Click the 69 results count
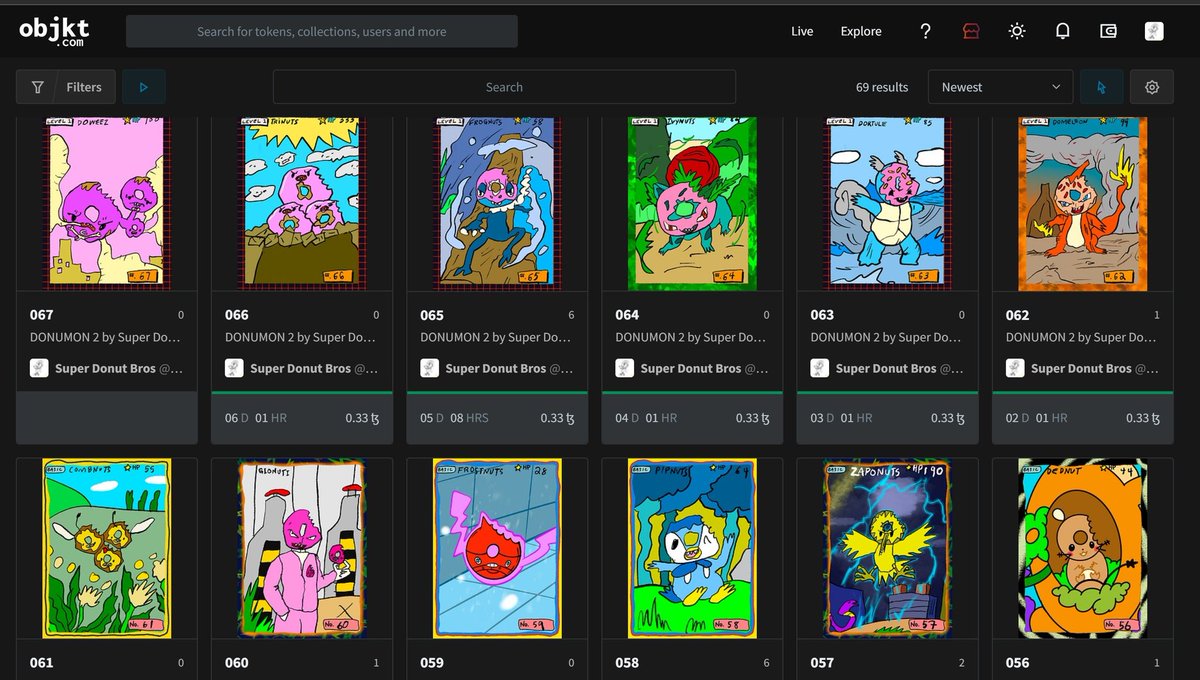1200x680 pixels. 882,87
